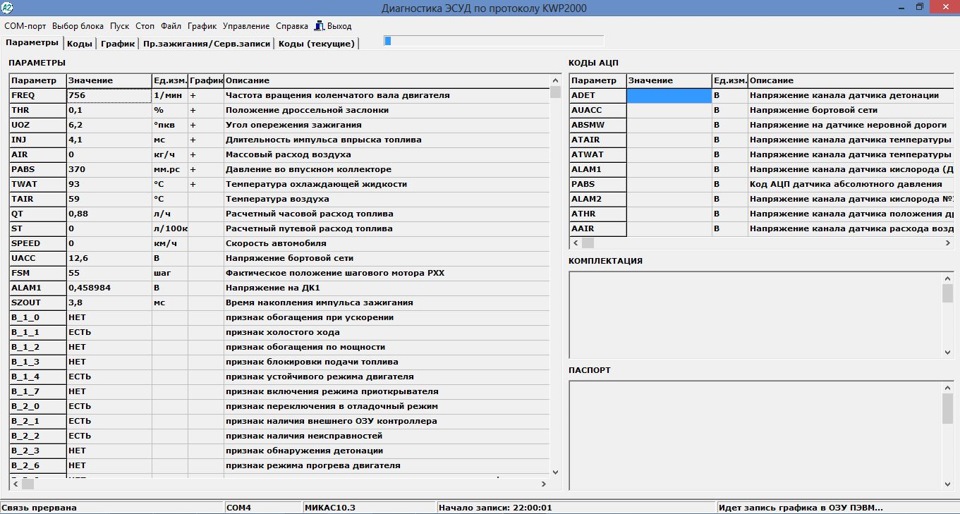This screenshot has height=514, width=960.
Task: Open the Управление menu
Action: (x=246, y=26)
